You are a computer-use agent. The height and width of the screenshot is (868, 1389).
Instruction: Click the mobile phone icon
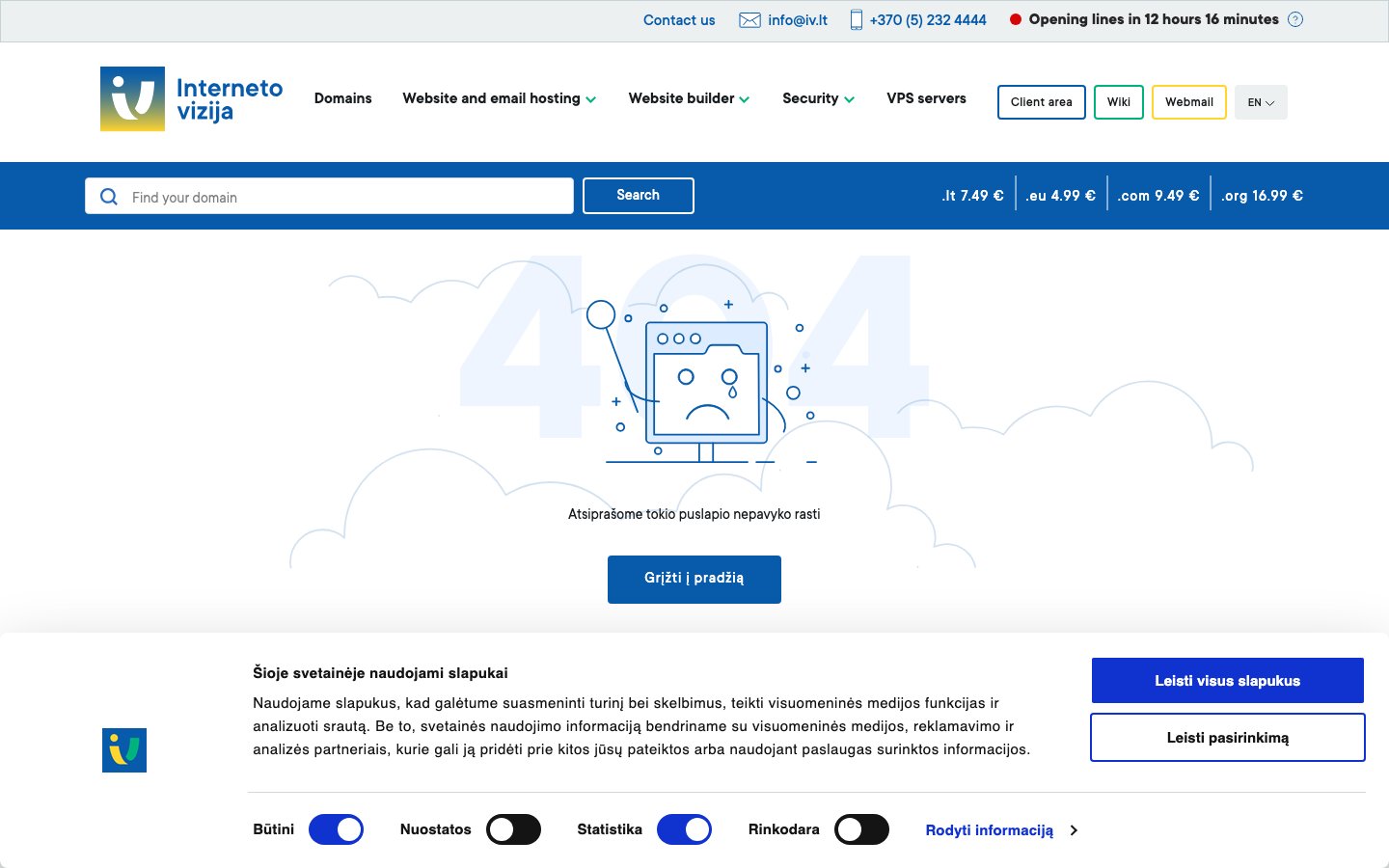coord(856,19)
